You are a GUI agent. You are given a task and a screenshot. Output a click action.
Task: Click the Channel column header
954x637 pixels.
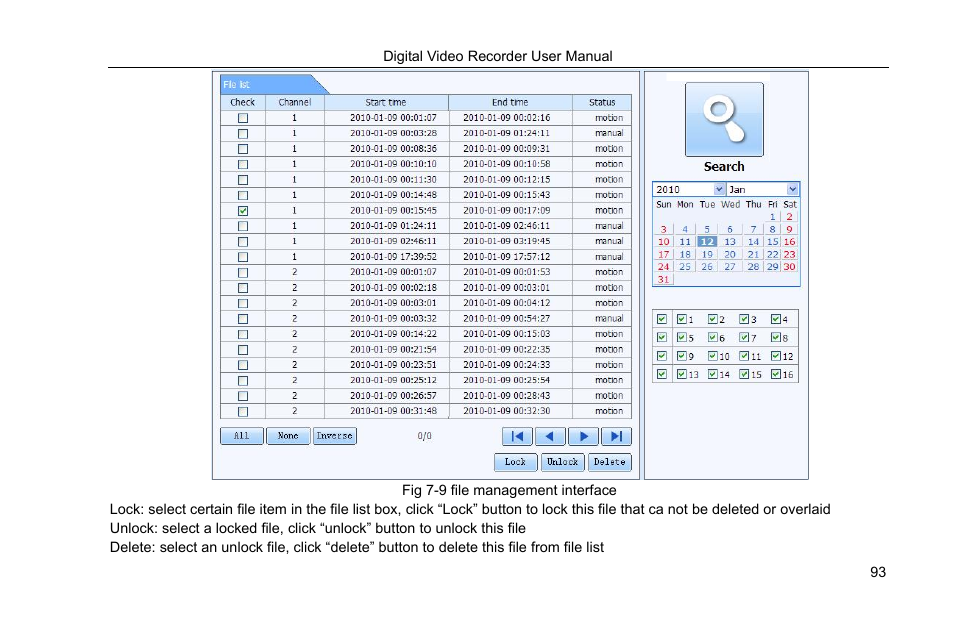click(x=294, y=102)
